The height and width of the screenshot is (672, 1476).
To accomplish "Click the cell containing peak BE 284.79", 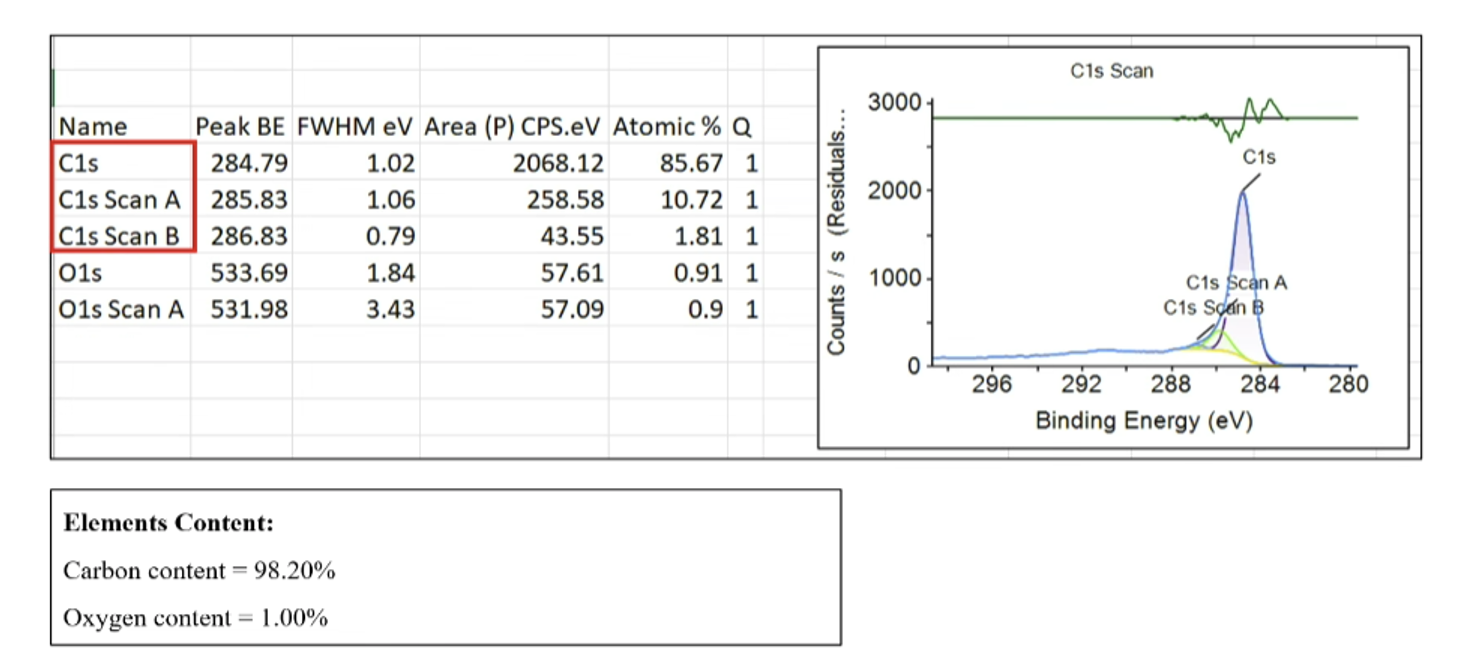I will [248, 163].
